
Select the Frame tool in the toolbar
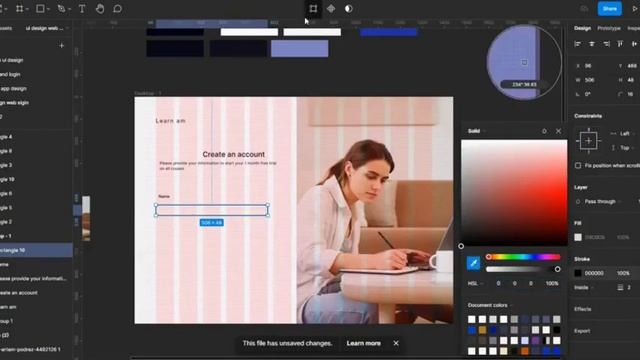[x=19, y=9]
